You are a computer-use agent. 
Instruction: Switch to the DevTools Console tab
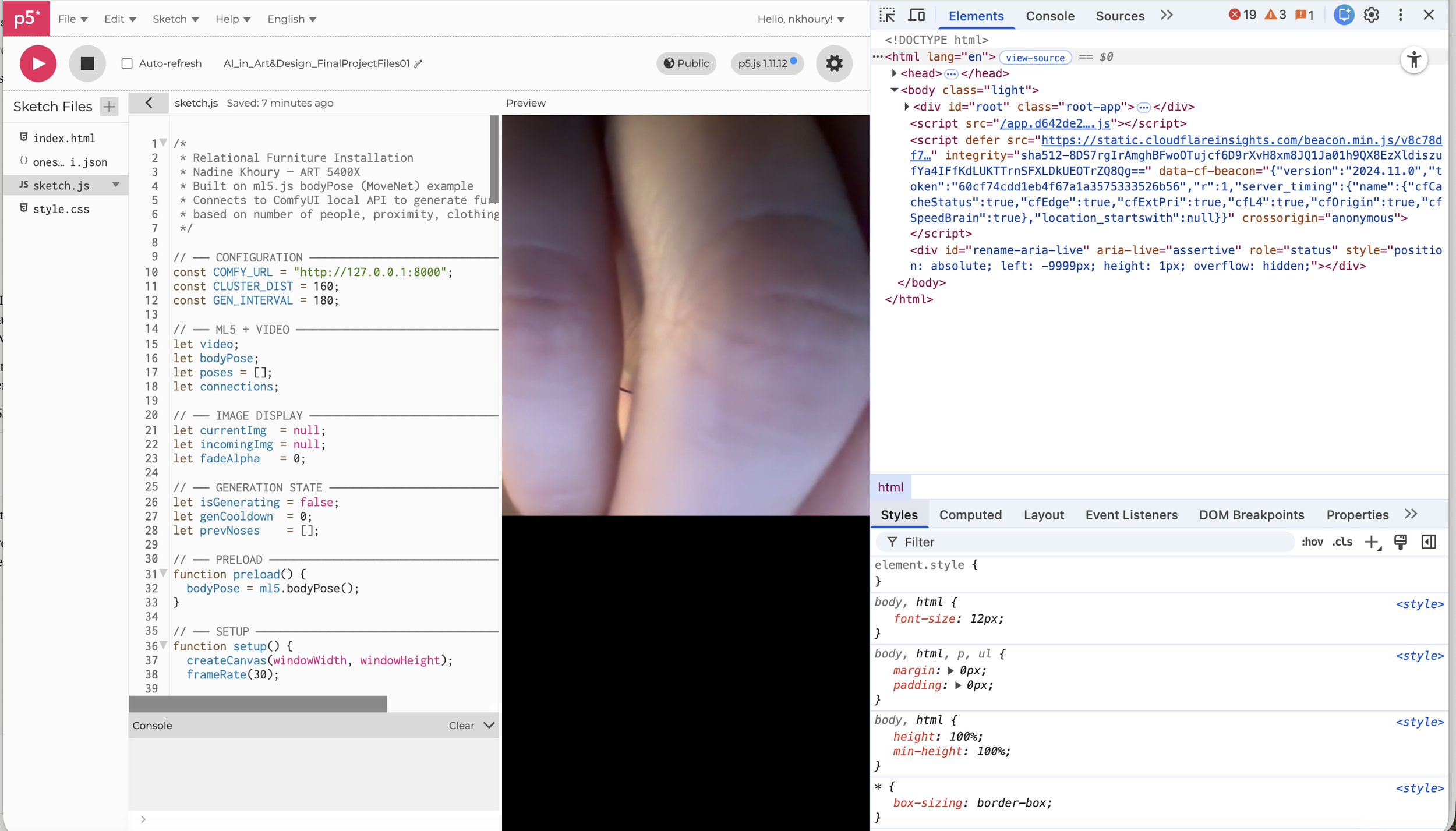click(x=1050, y=16)
